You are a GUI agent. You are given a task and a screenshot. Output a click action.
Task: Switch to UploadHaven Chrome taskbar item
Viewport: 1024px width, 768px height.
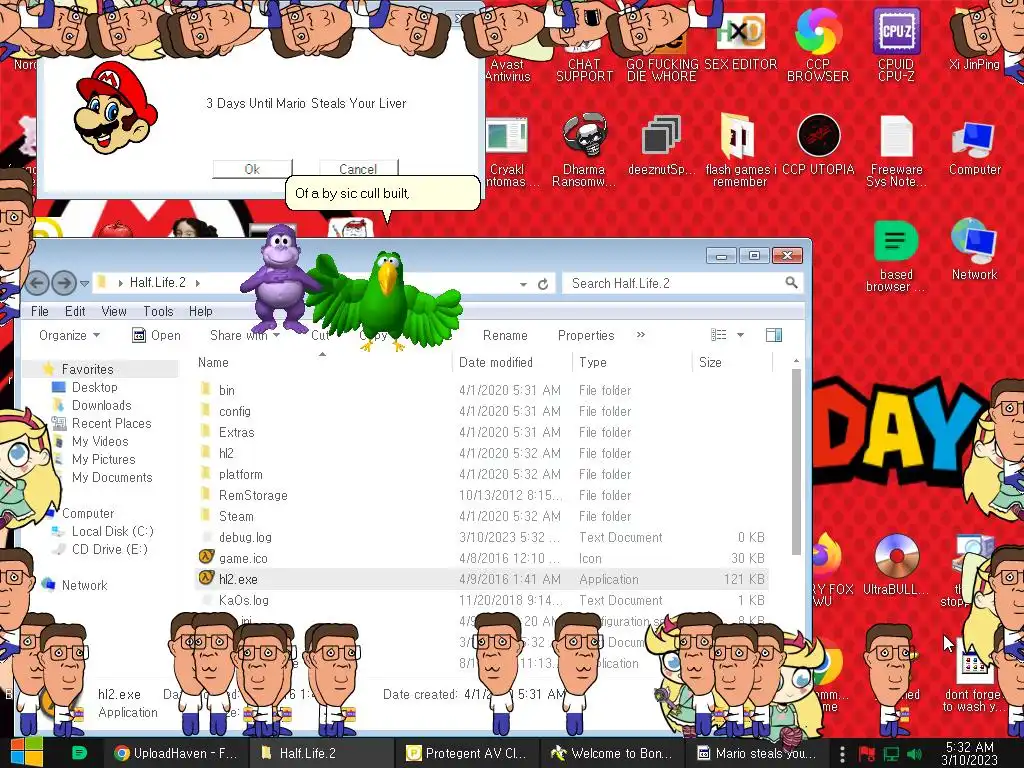(x=176, y=753)
